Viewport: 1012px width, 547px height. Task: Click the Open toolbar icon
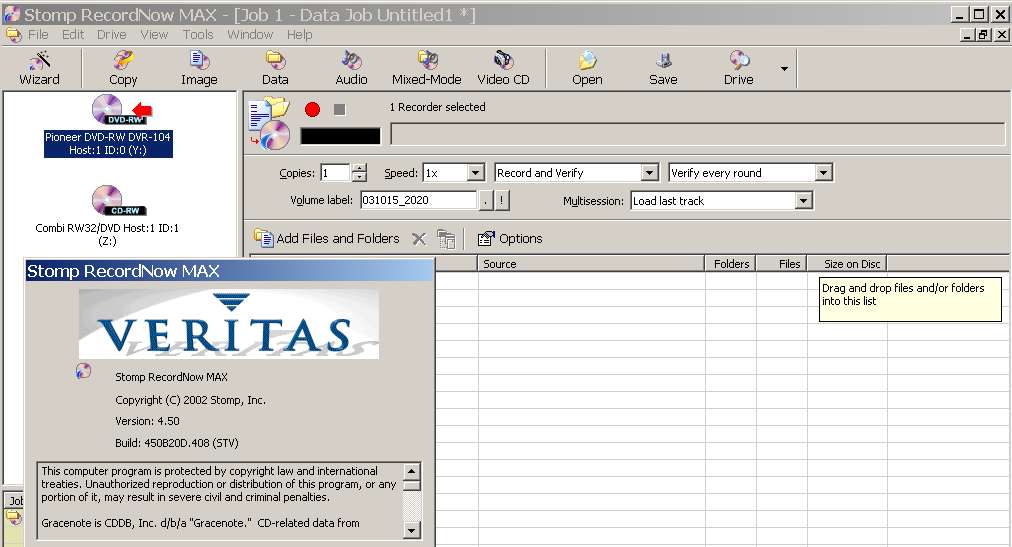(x=587, y=68)
